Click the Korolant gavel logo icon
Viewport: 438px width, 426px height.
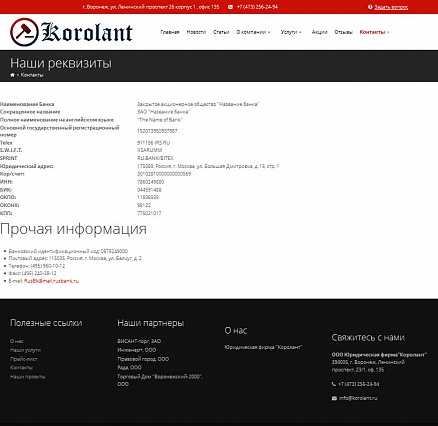pyautogui.click(x=24, y=32)
